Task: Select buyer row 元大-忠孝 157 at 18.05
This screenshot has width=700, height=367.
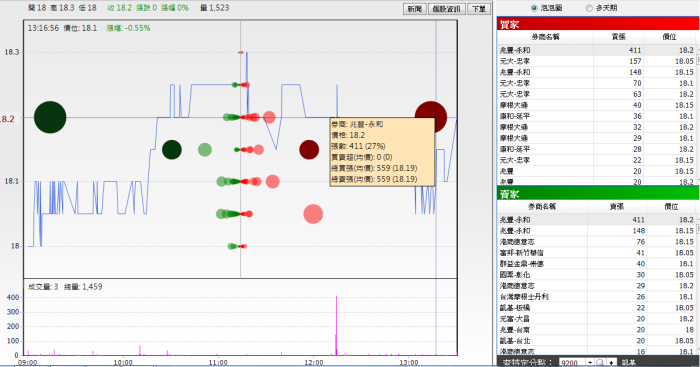Action: click(596, 61)
